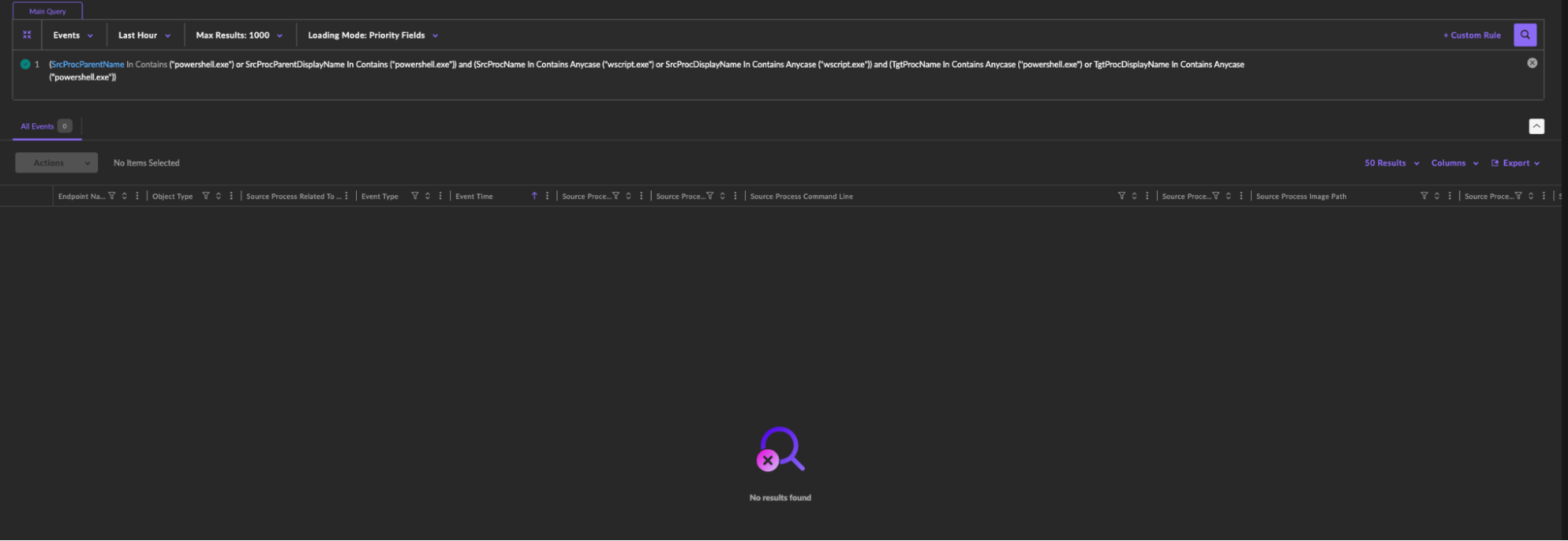Image resolution: width=1568 pixels, height=541 pixels.
Task: Toggle the Event Time sort arrow
Action: click(x=534, y=196)
